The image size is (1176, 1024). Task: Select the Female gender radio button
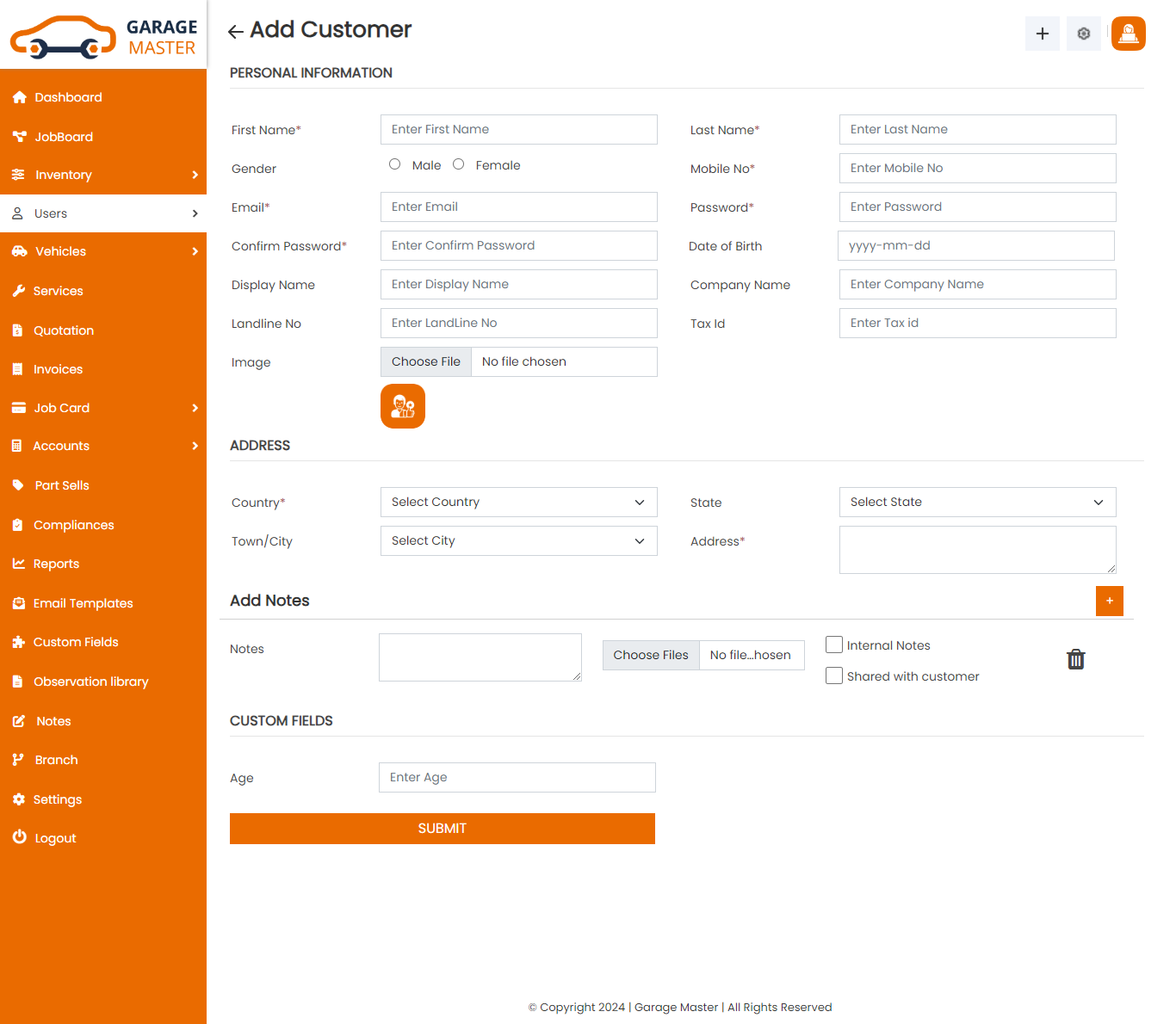coord(458,164)
